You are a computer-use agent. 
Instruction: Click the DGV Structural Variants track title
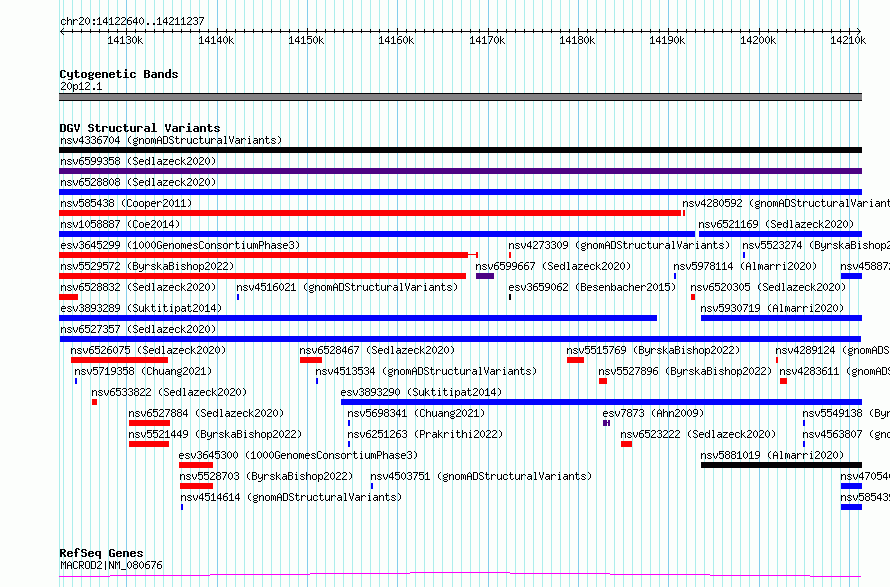[140, 128]
